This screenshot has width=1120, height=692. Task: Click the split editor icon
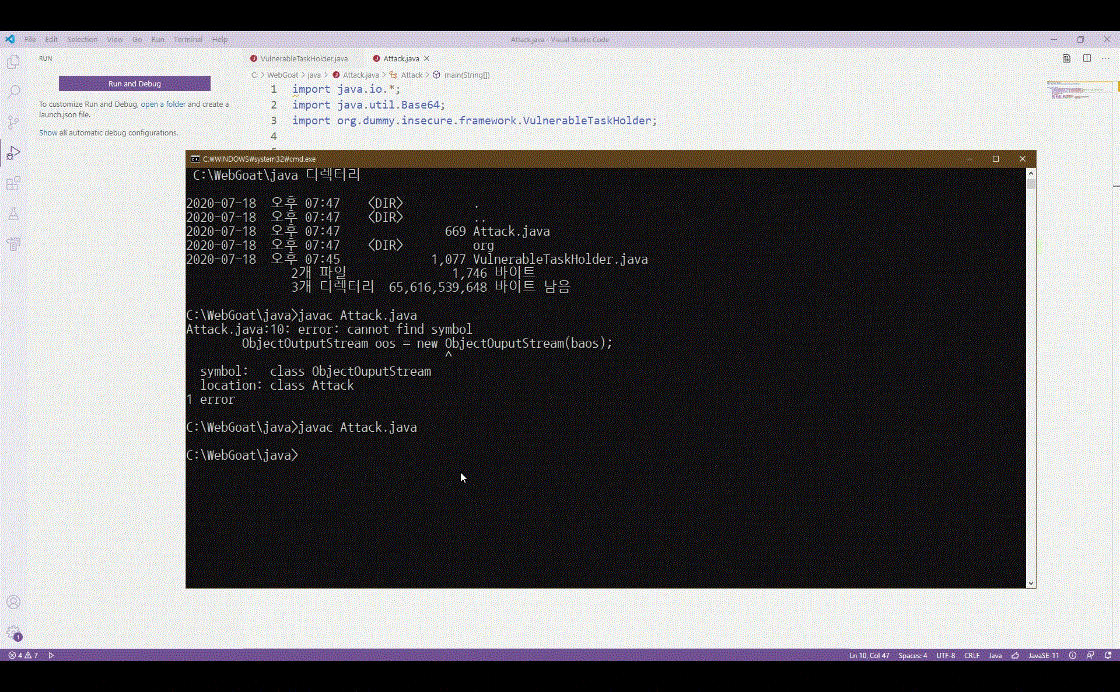pos(1086,59)
